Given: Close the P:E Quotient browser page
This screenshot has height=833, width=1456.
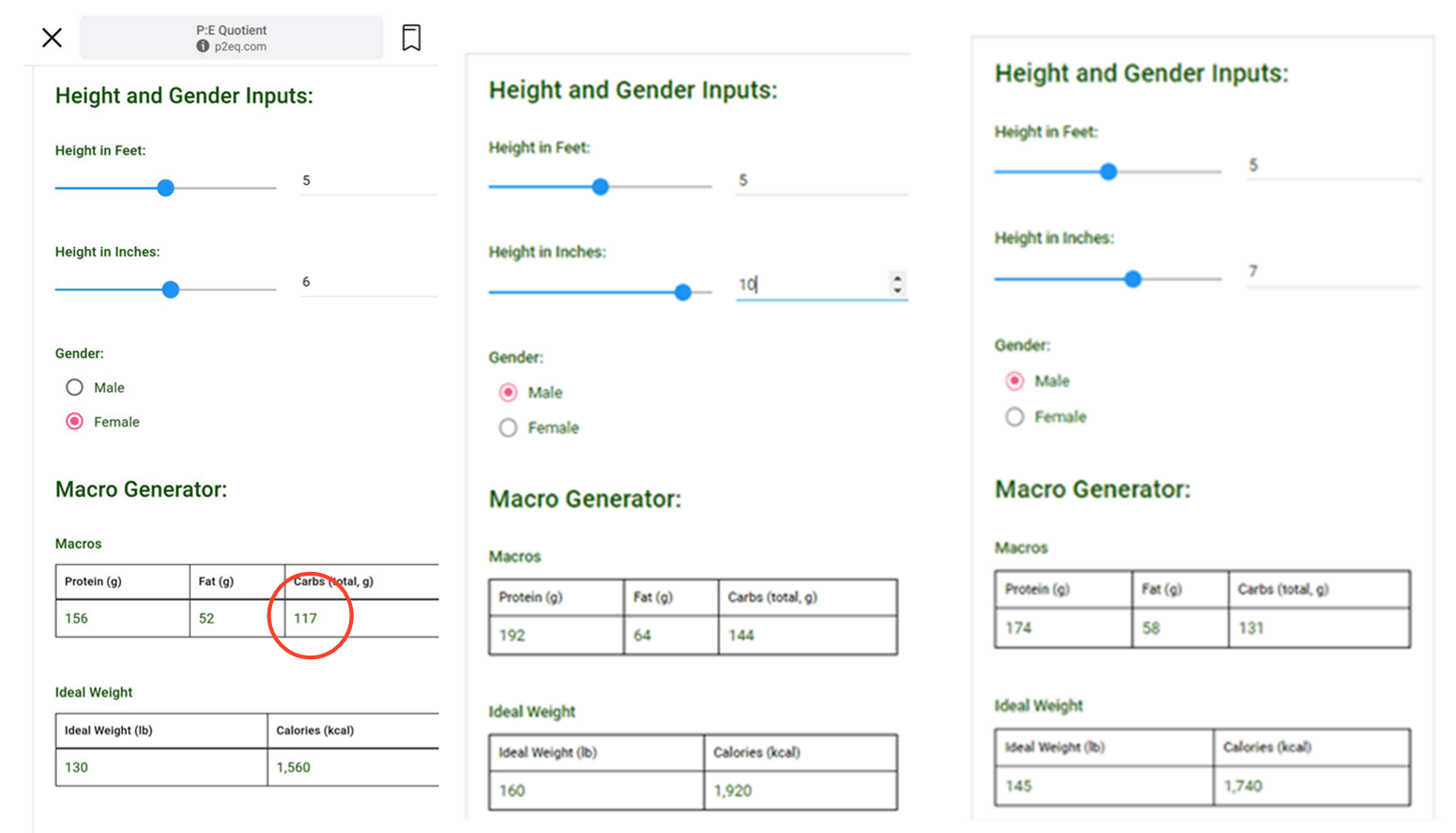Looking at the screenshot, I should point(53,38).
